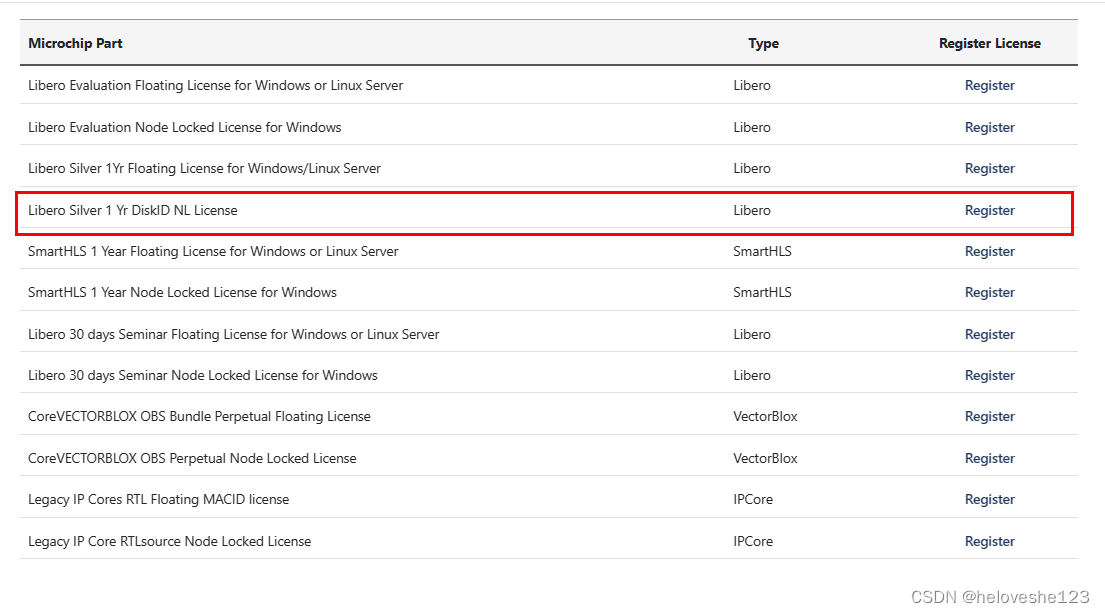The width and height of the screenshot is (1105, 613).
Task: Select 'CoreVECTORBLOX OBS Bundle Perpetual Floating License' text
Action: pos(199,416)
